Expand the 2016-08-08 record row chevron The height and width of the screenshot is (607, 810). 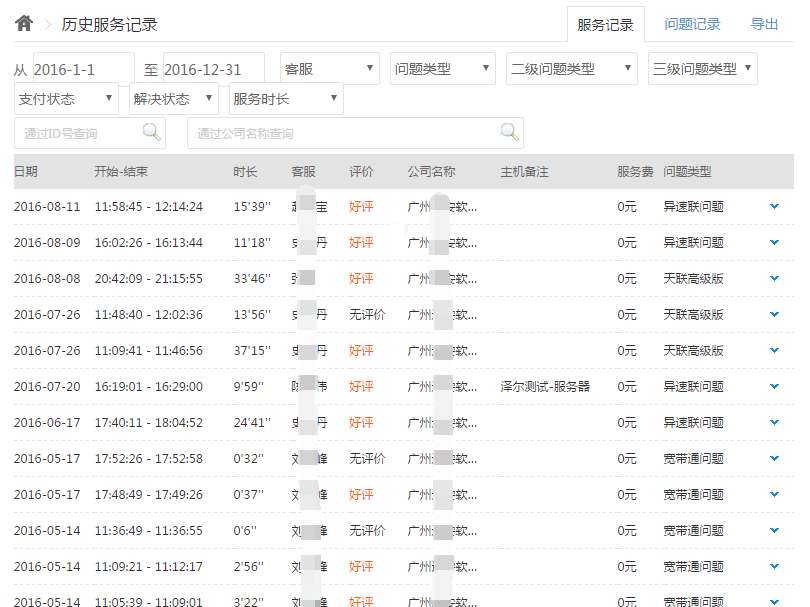(x=774, y=278)
